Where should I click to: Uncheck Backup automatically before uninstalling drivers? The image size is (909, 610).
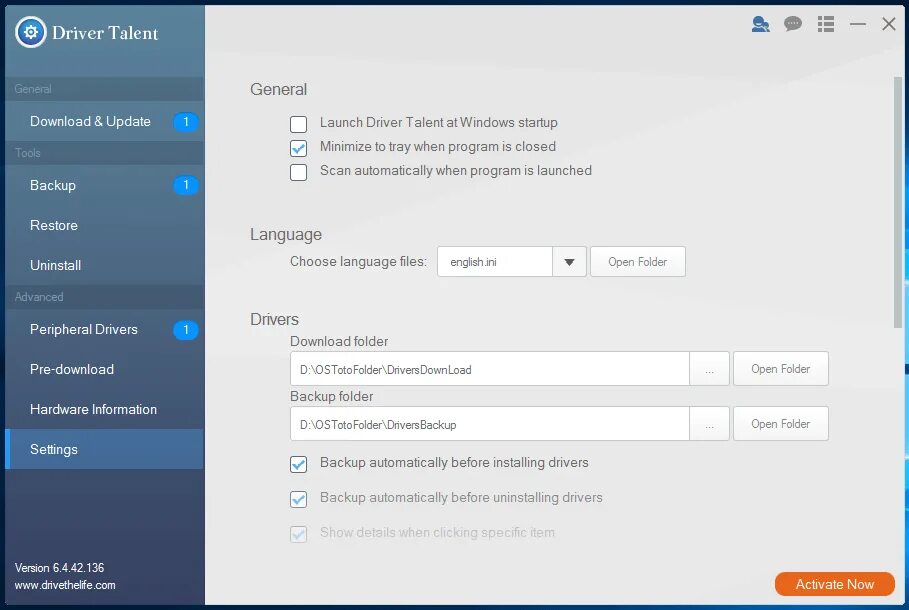(x=299, y=499)
